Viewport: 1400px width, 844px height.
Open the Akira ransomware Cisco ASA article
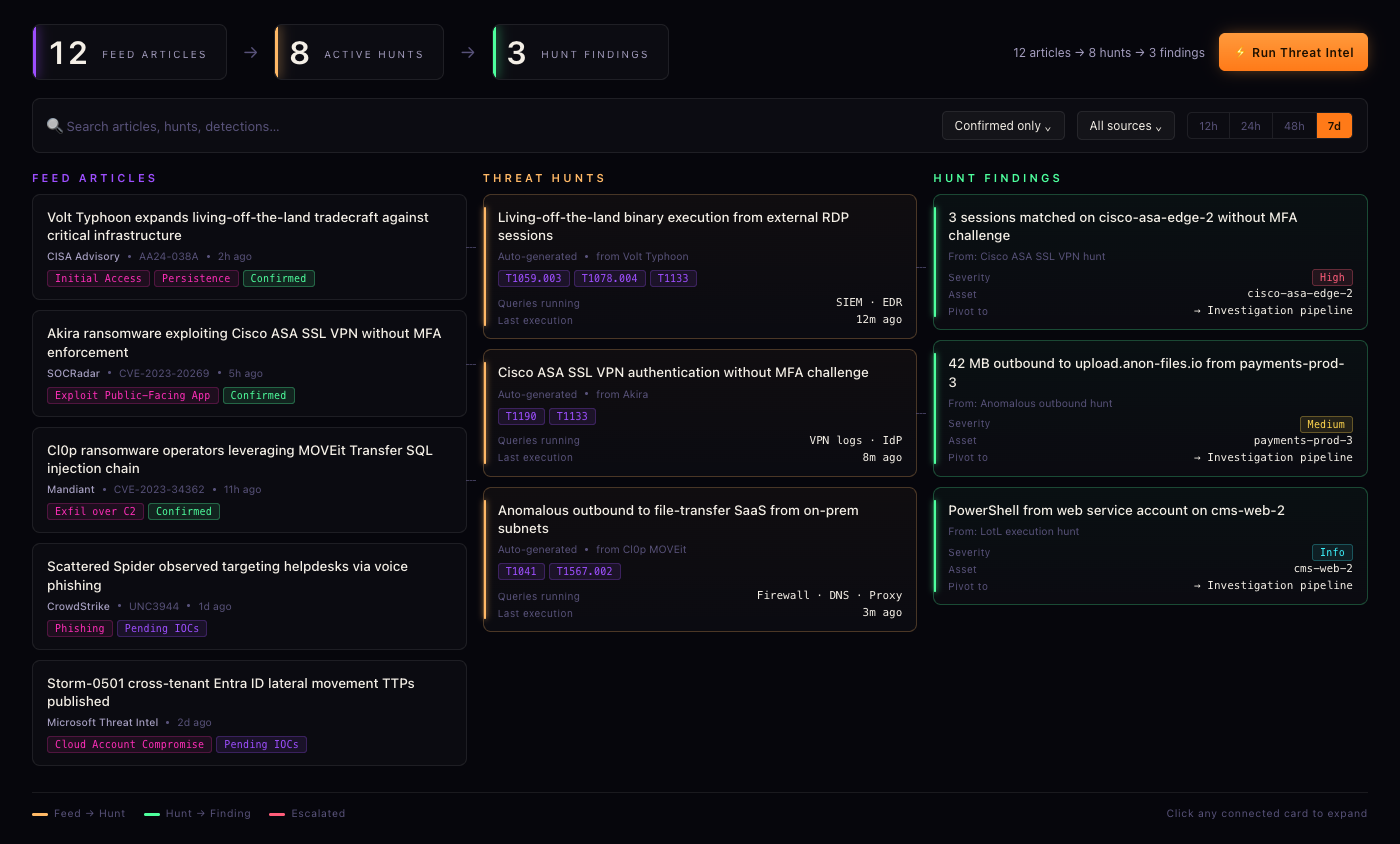249,363
